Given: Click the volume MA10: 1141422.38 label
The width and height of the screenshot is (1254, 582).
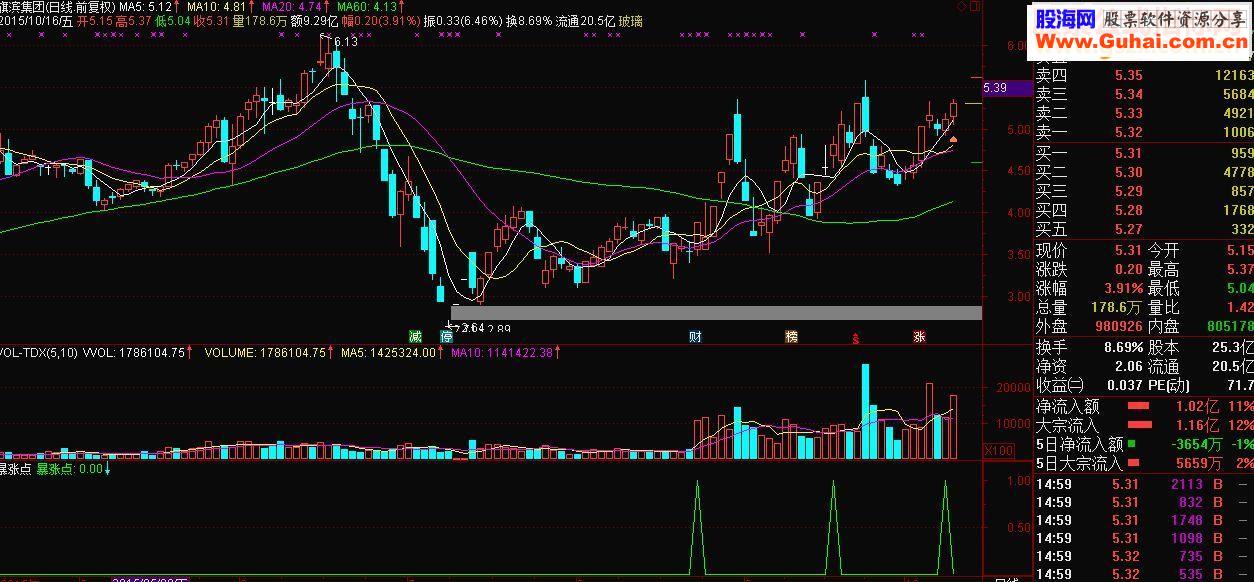Looking at the screenshot, I should 501,352.
